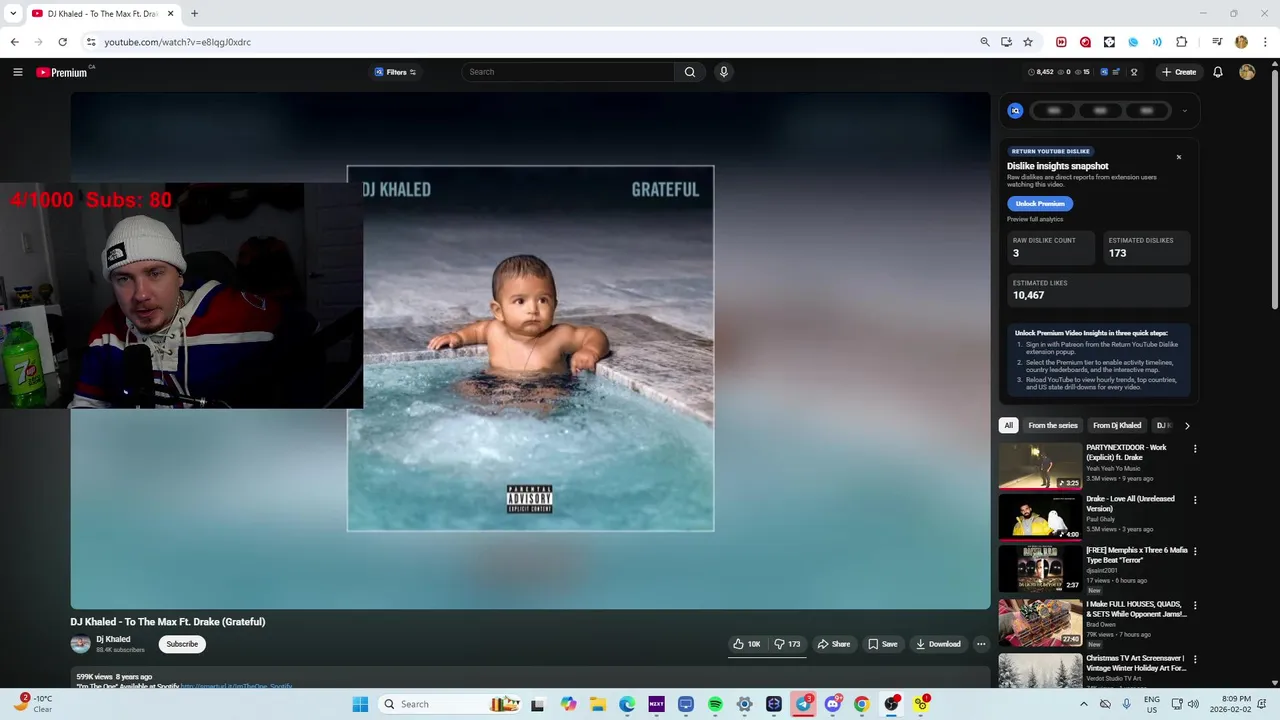Open the smarturl Spotify link in description

point(236,686)
